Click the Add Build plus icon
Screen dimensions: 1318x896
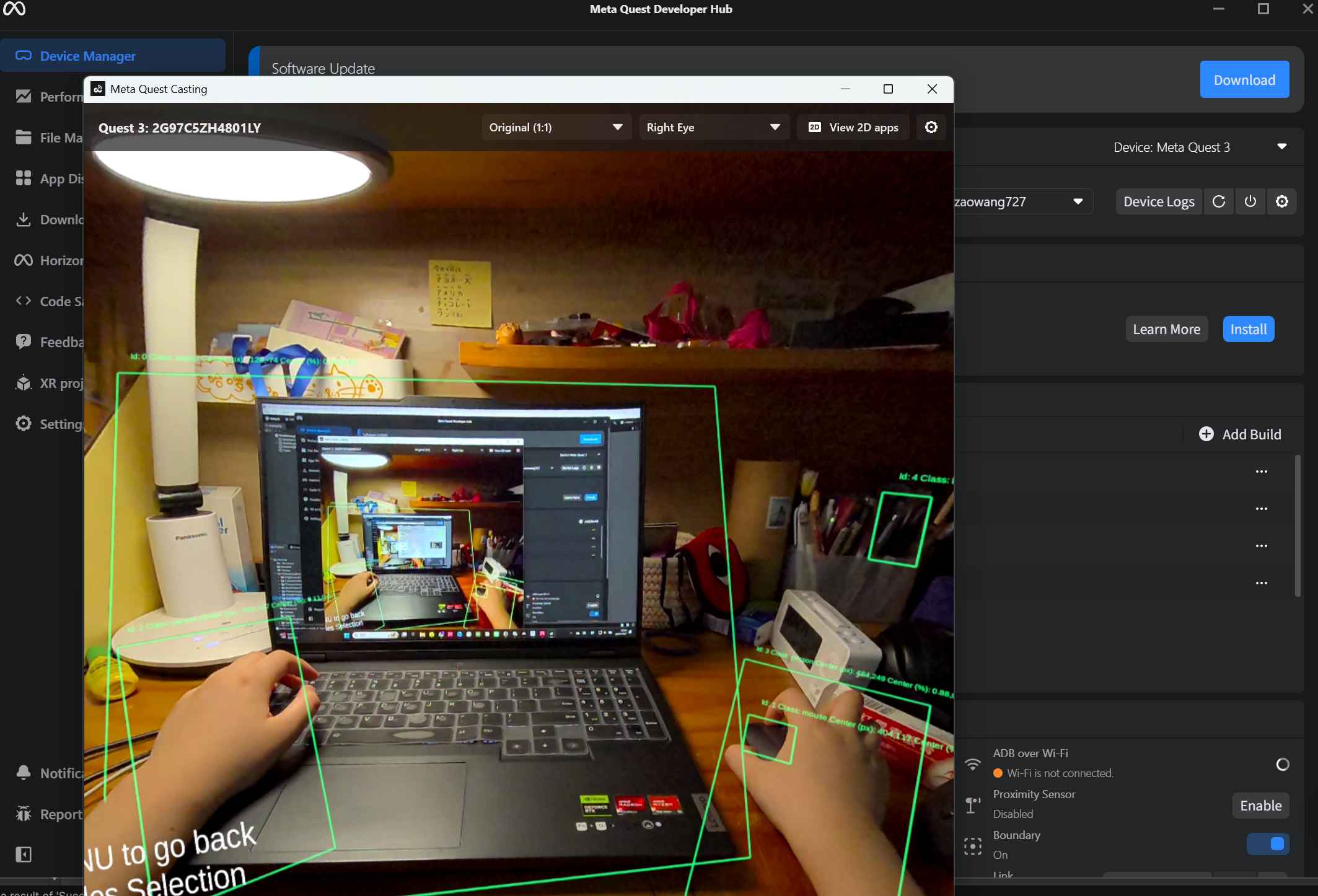[x=1206, y=434]
